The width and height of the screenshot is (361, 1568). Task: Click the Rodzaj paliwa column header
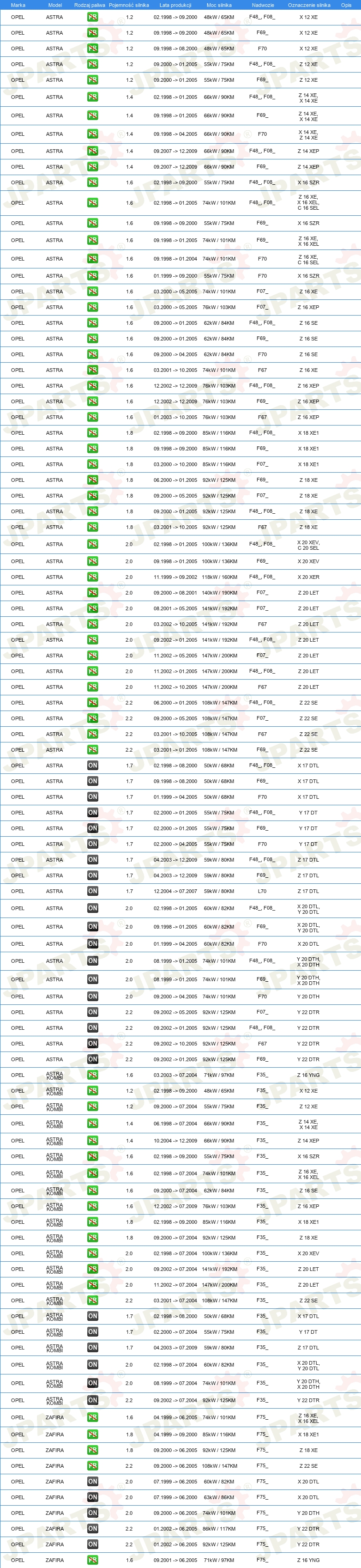click(x=90, y=5)
